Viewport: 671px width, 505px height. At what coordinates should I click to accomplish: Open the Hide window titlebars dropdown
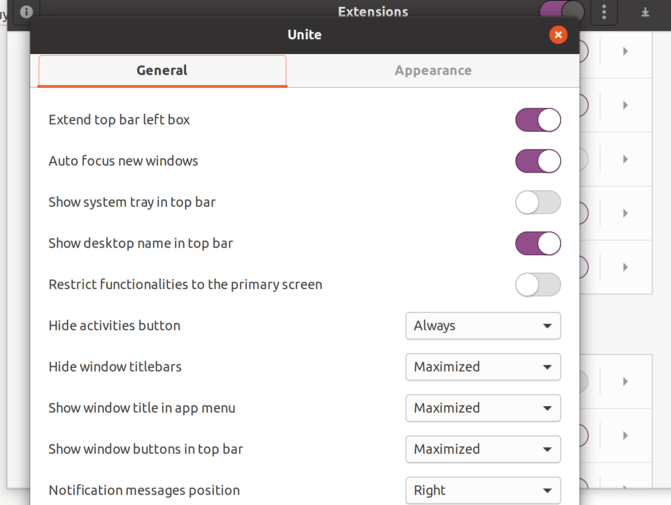483,367
